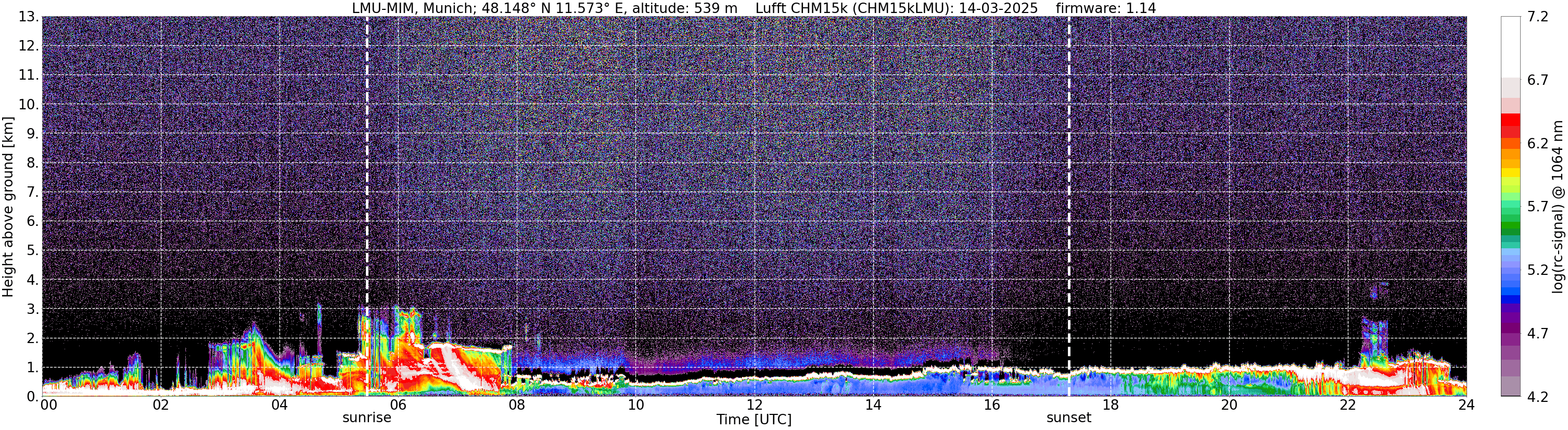1568x430 pixels.
Task: Click the colorbar tick label '4.7'
Action: pyautogui.click(x=1538, y=333)
